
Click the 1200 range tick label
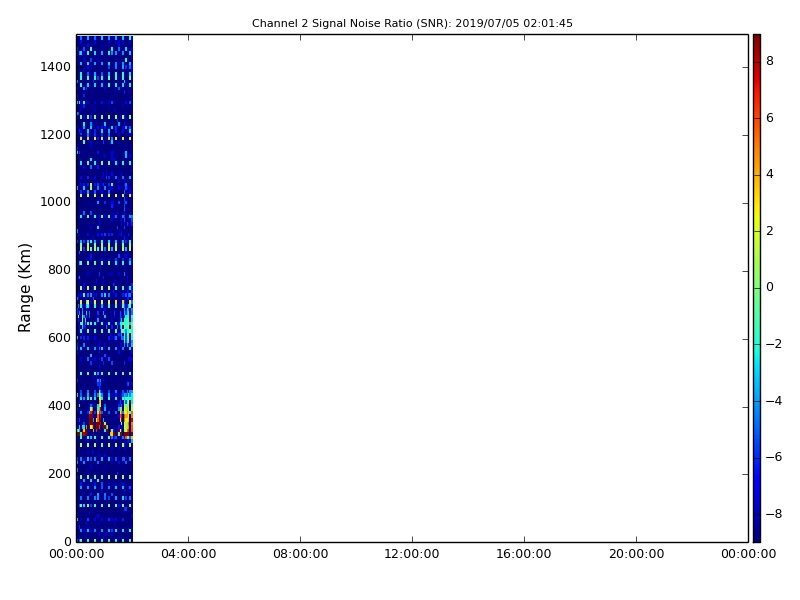55,135
